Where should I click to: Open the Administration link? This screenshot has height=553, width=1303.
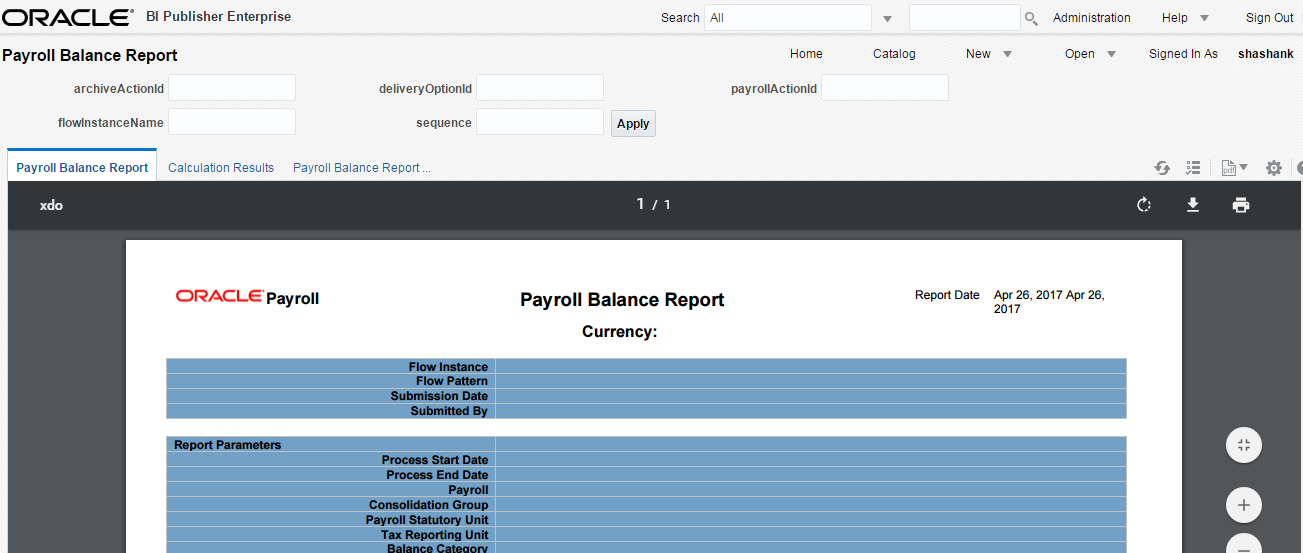(1092, 18)
